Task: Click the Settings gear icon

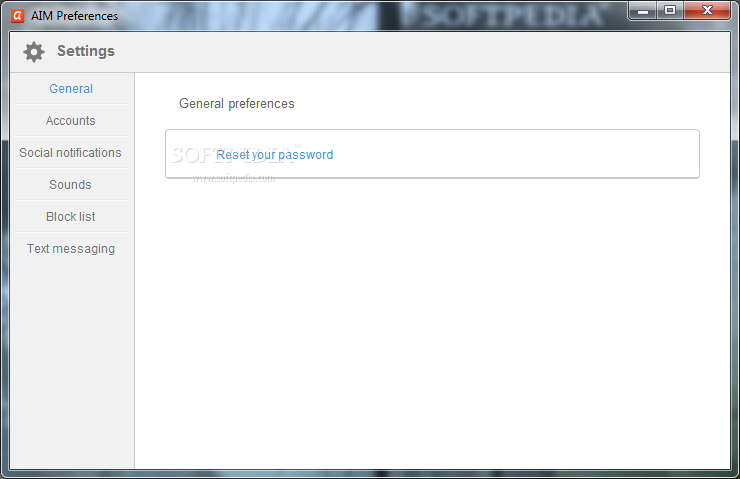Action: (34, 51)
